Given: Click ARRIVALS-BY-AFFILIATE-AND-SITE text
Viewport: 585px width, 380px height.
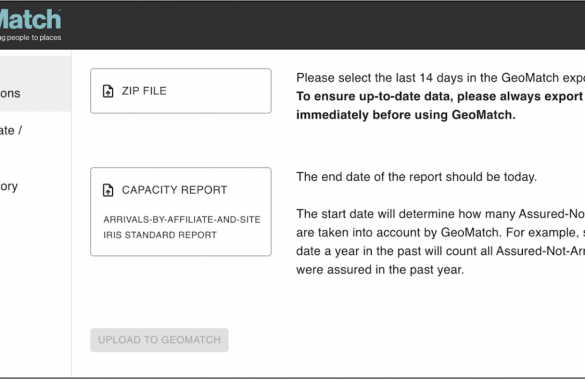Looking at the screenshot, I should [x=182, y=220].
